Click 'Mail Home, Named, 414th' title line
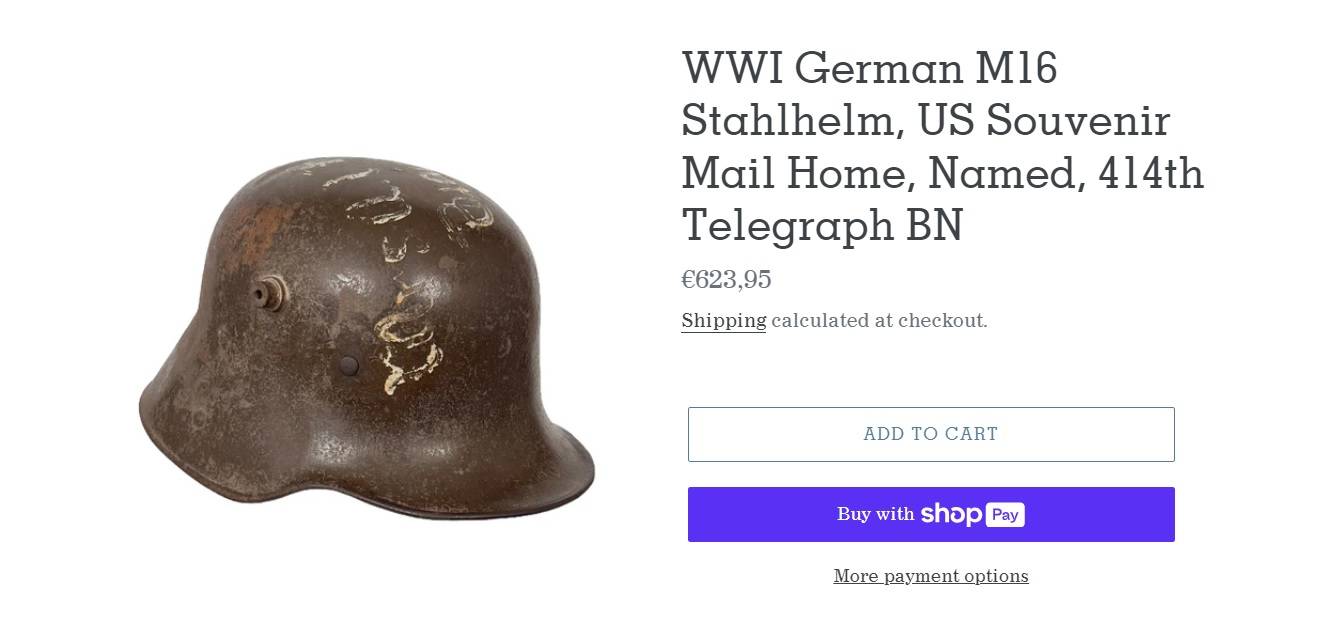Image resolution: width=1329 pixels, height=631 pixels. [x=943, y=173]
